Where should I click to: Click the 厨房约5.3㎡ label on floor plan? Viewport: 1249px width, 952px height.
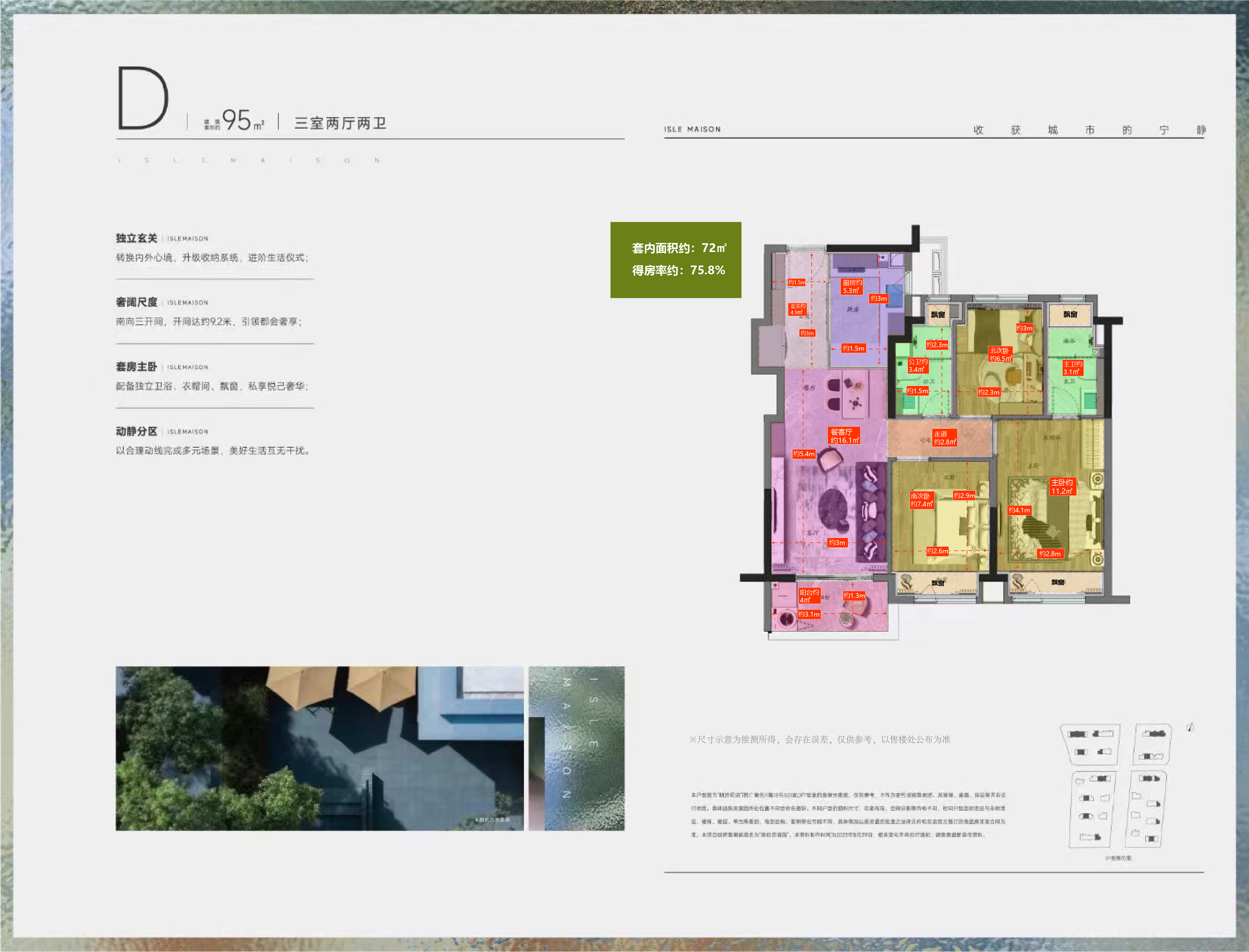[x=852, y=287]
